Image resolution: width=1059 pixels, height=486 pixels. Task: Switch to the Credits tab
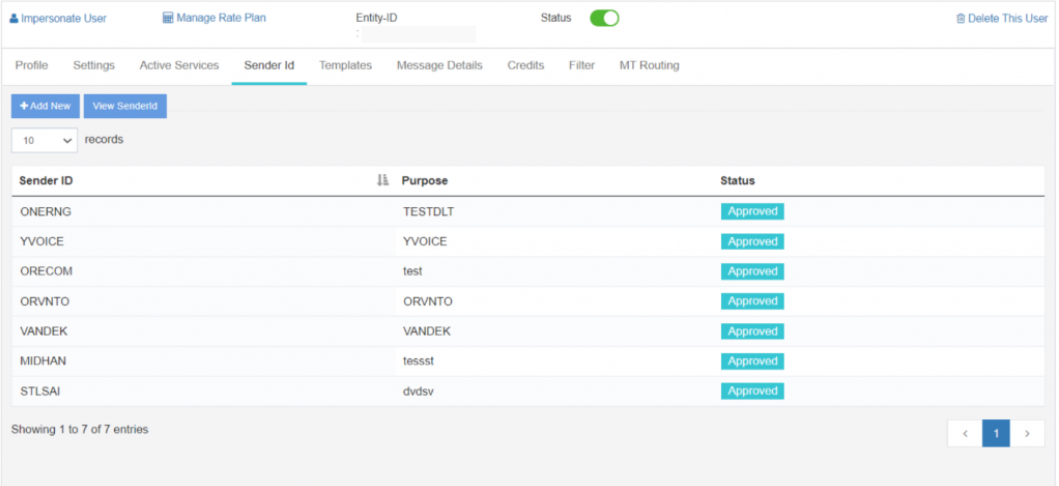tap(525, 66)
